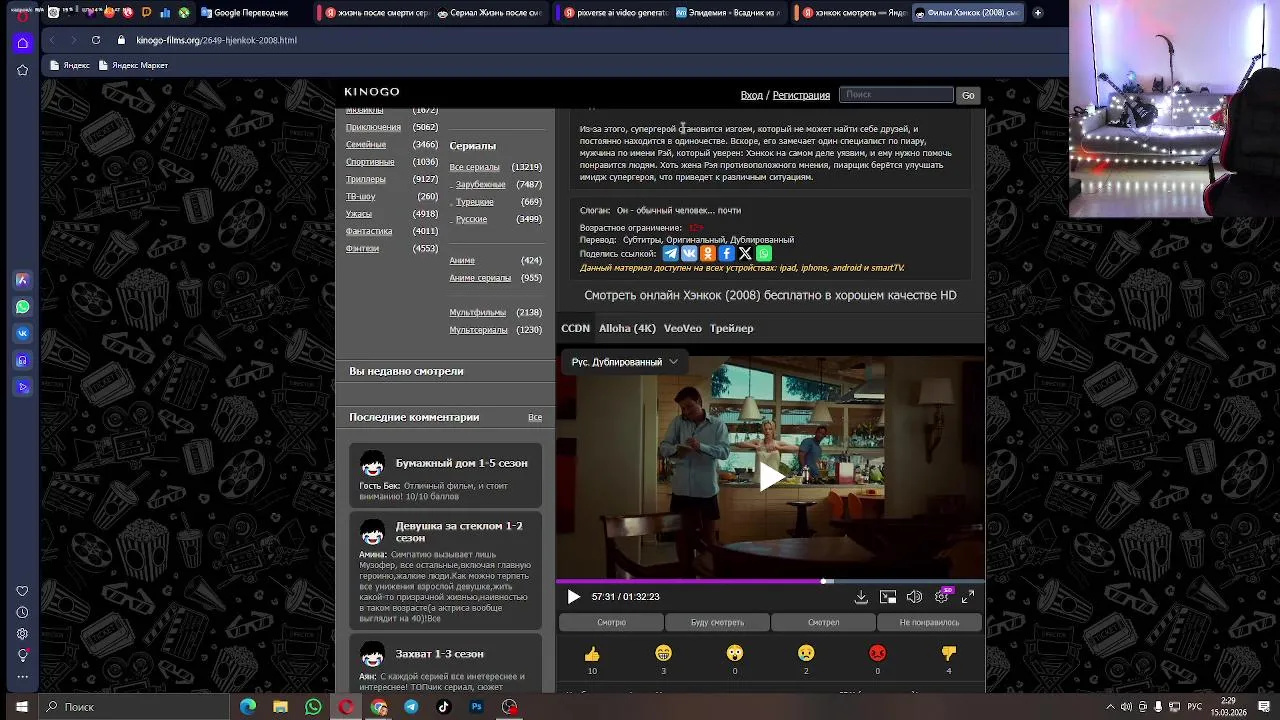Open the player quality settings gear

[941, 597]
